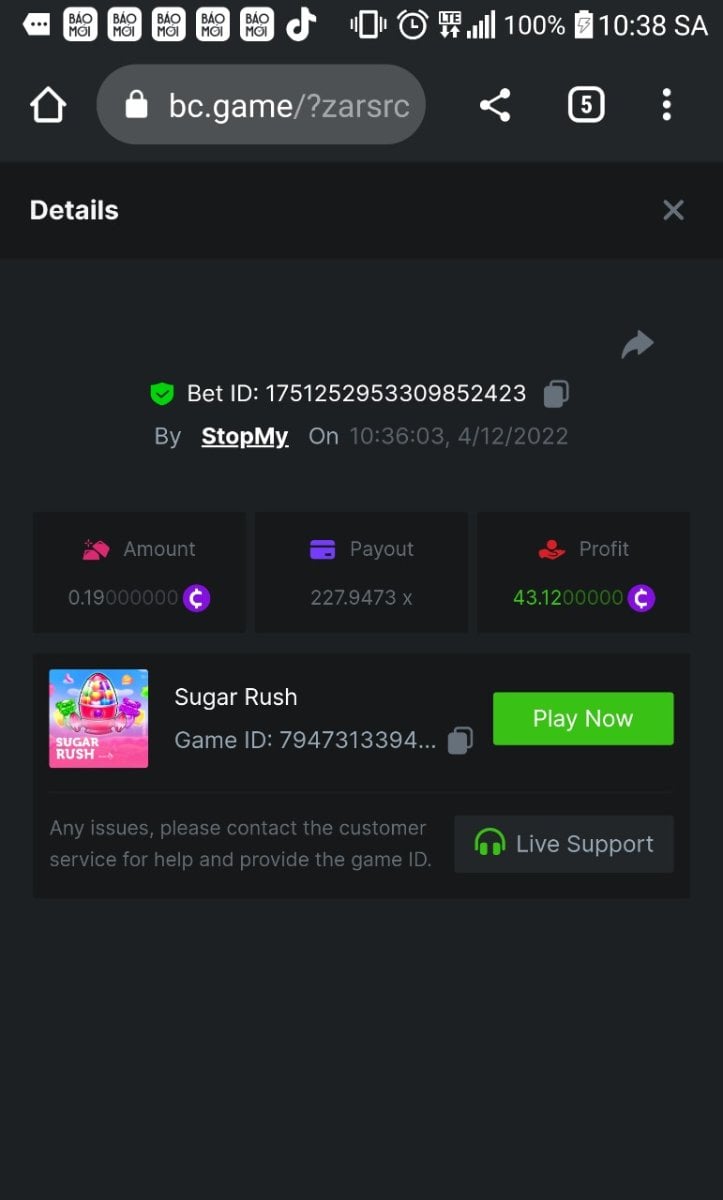
Task: Tap the site lock icon in address bar
Action: 137,106
